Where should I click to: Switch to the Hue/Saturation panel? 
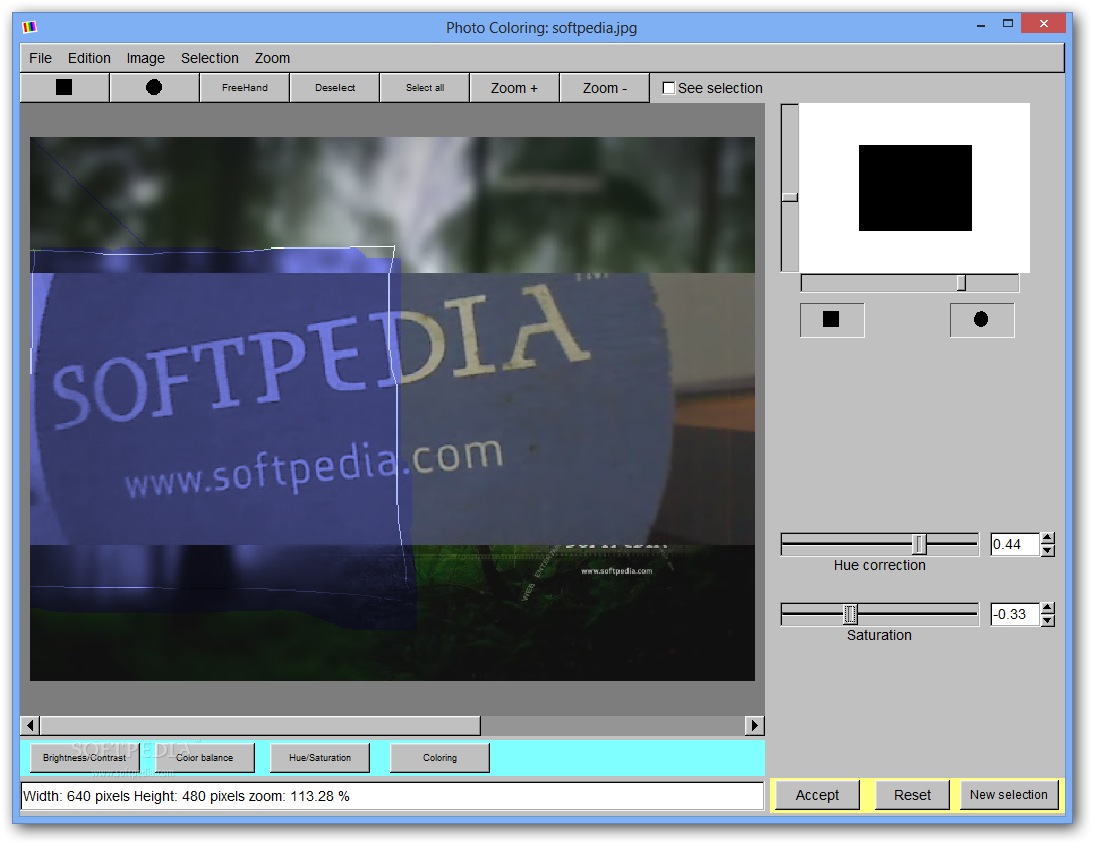[320, 758]
